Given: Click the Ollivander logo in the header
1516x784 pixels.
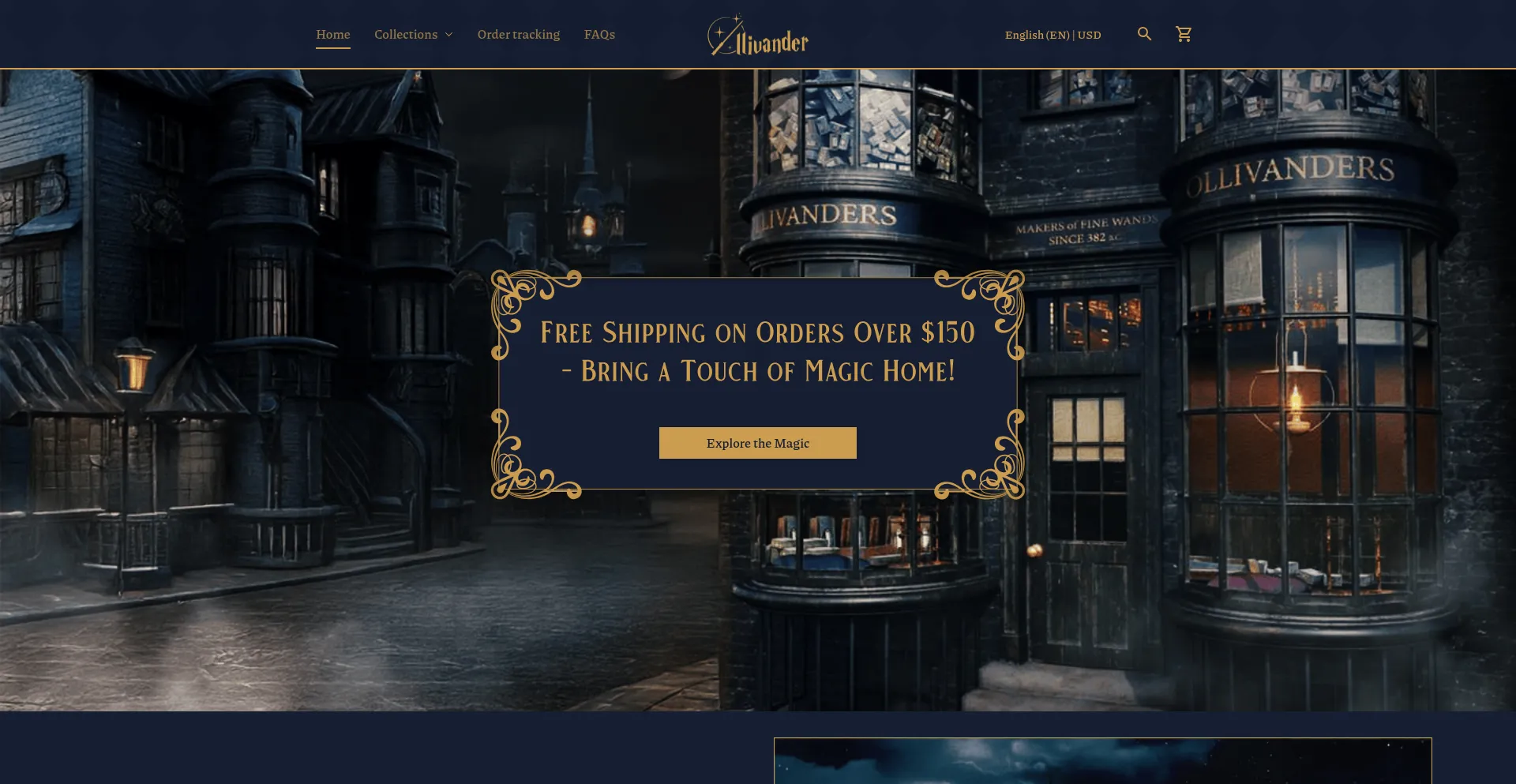Looking at the screenshot, I should click(x=758, y=35).
